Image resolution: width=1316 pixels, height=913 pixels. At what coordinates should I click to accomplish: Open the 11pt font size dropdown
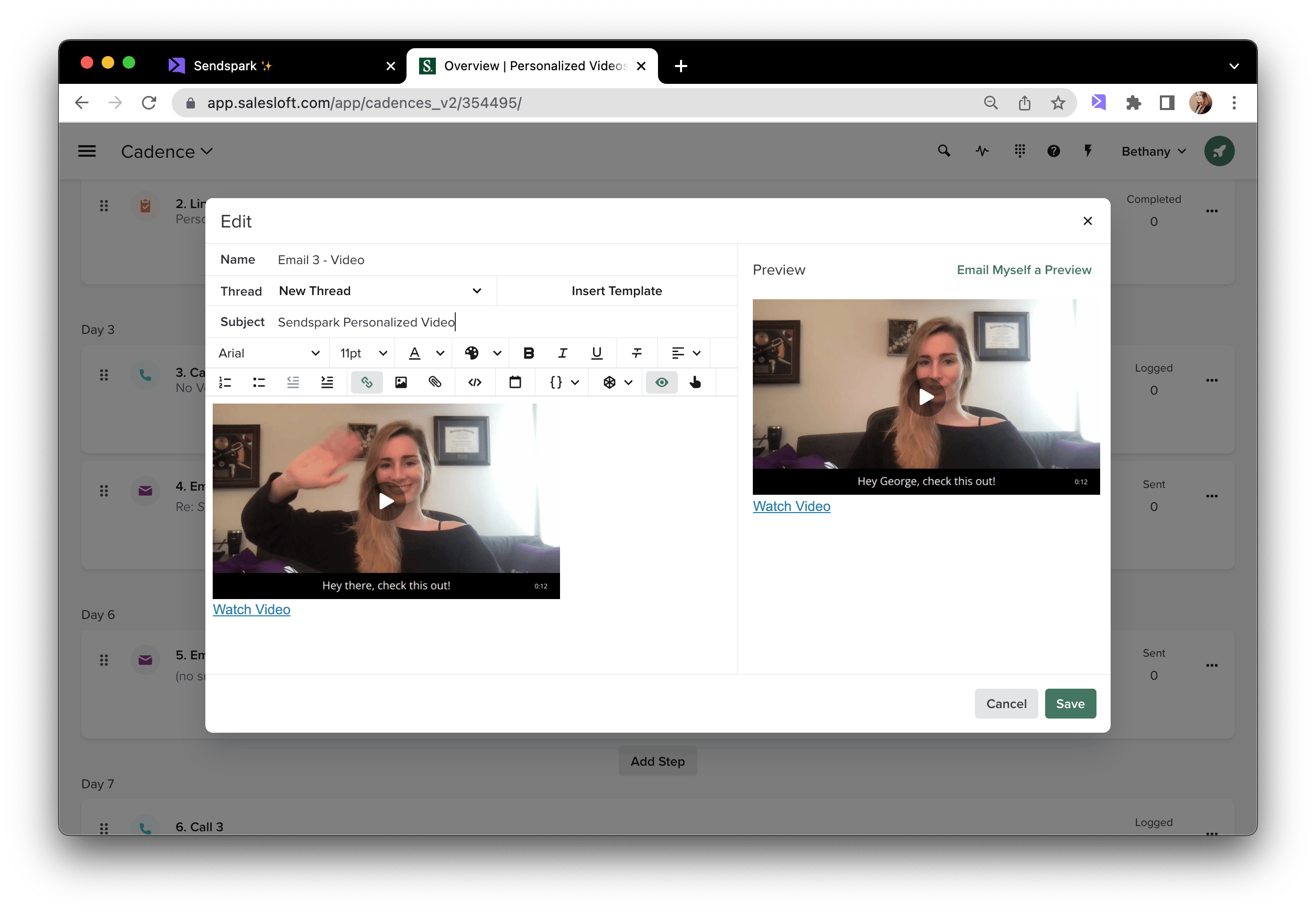(x=364, y=353)
